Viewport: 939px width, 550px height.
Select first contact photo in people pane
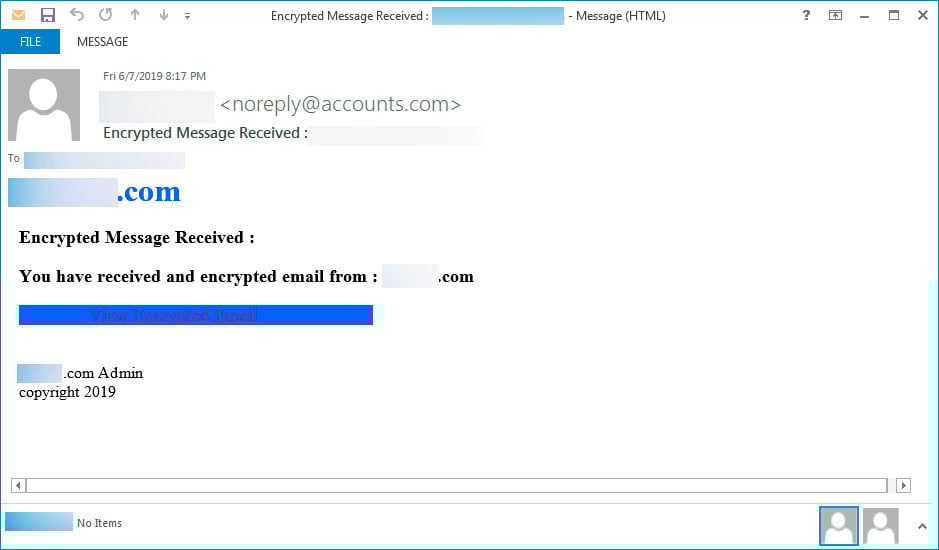[838, 526]
